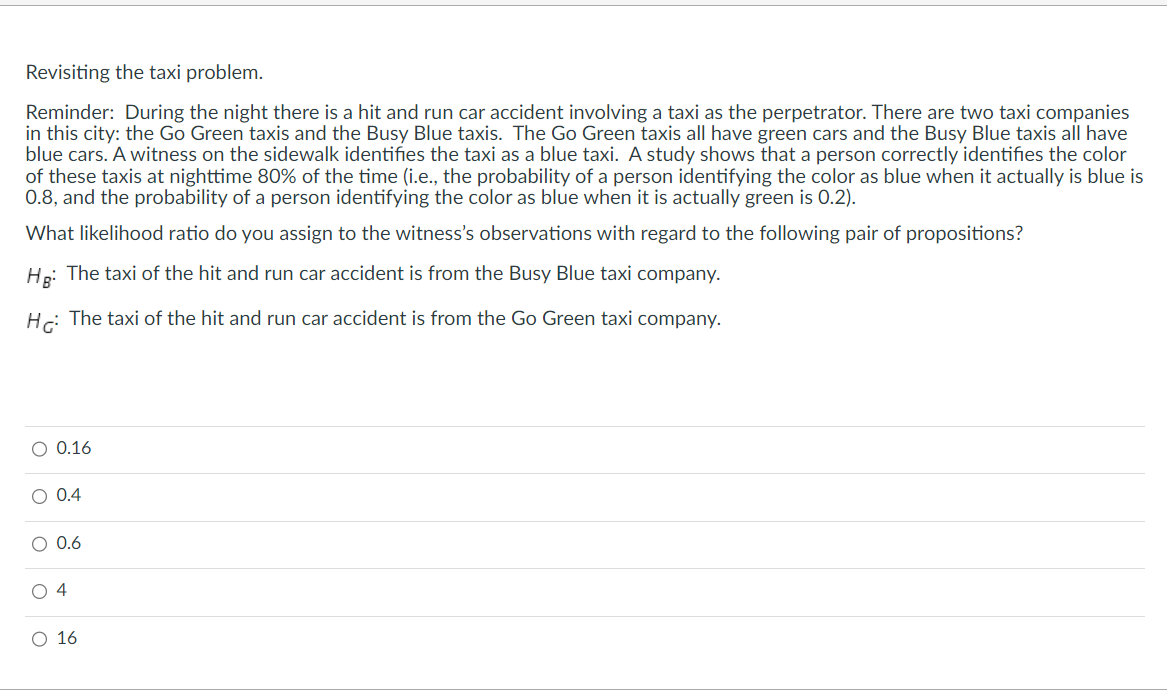Image resolution: width=1167 pixels, height=691 pixels.
Task: Select the radio button for 0.6
Action: [38, 543]
